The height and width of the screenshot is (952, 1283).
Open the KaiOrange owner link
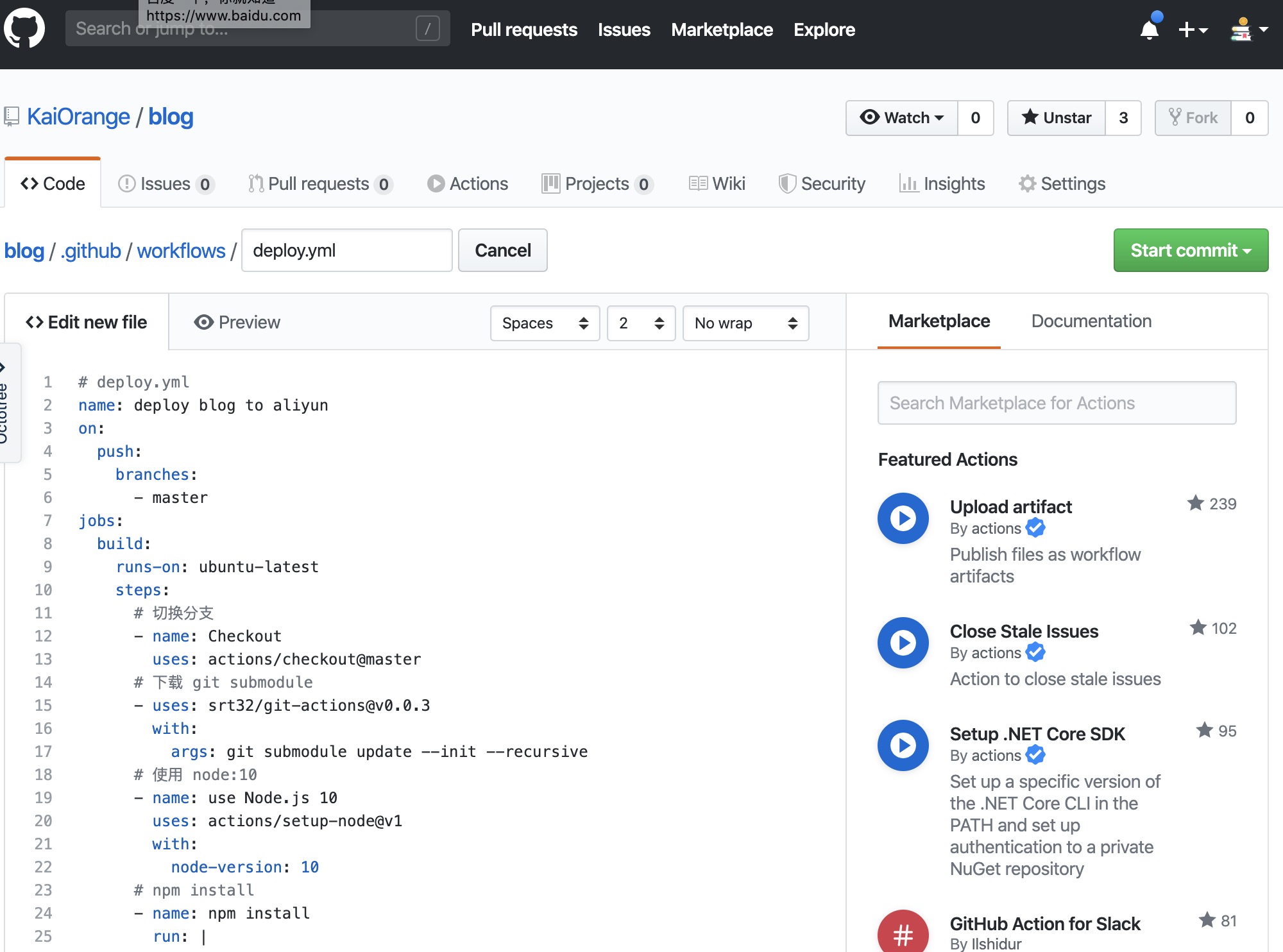tap(78, 117)
